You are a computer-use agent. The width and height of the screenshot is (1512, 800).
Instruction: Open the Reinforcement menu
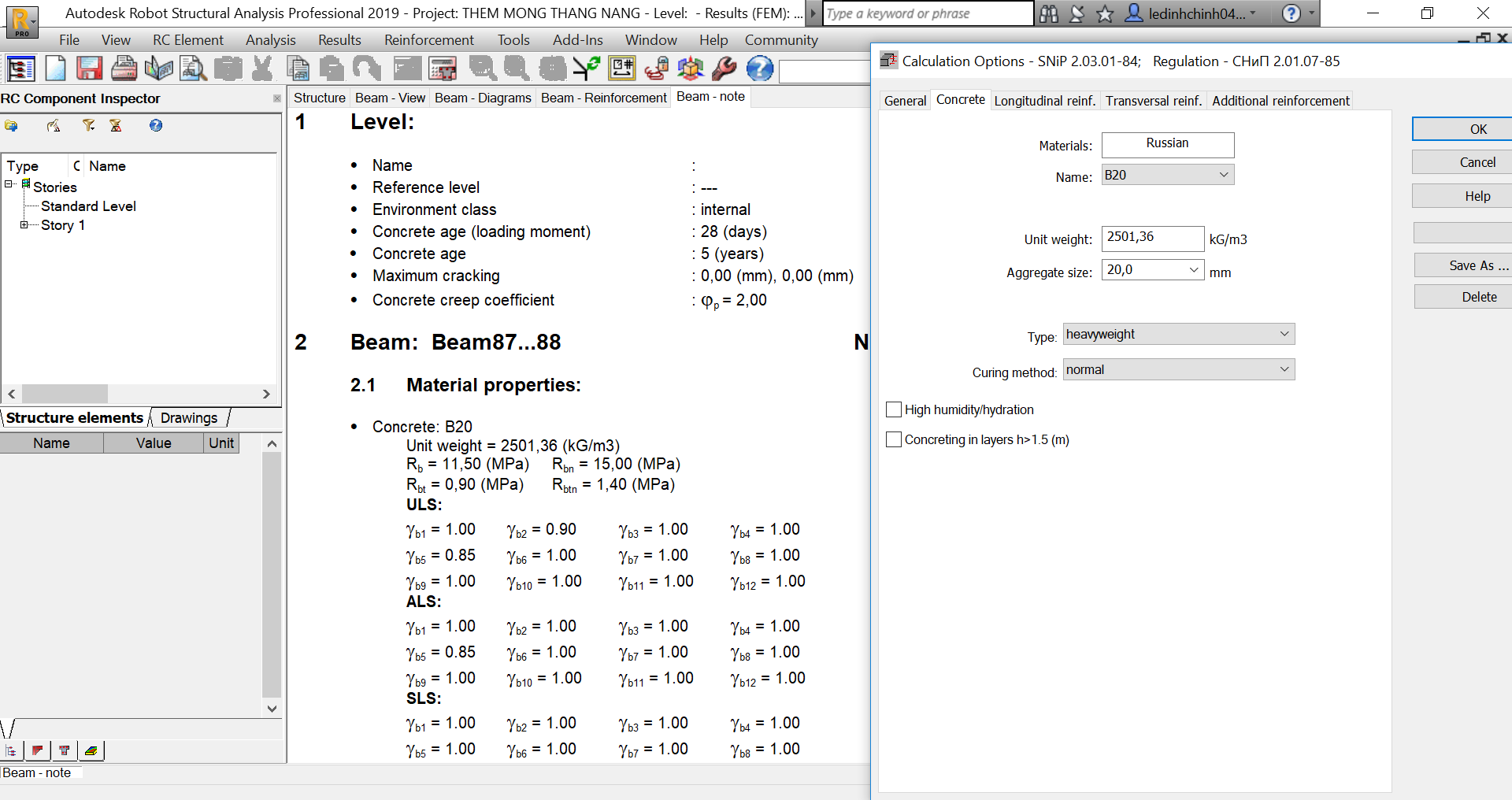(x=428, y=40)
